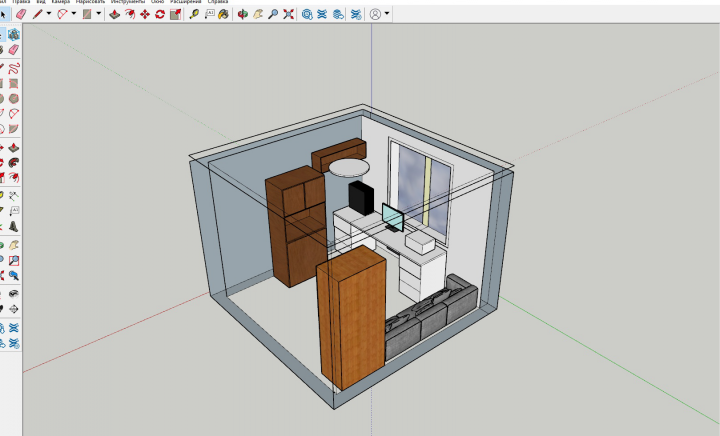720x436 pixels.
Task: Select the Eraser in the left toolset
Action: pyautogui.click(x=14, y=50)
